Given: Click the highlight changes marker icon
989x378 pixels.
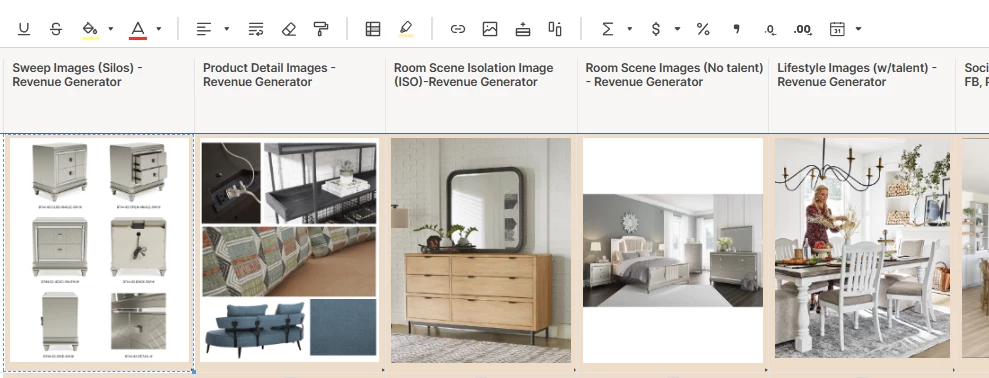Looking at the screenshot, I should pos(406,29).
